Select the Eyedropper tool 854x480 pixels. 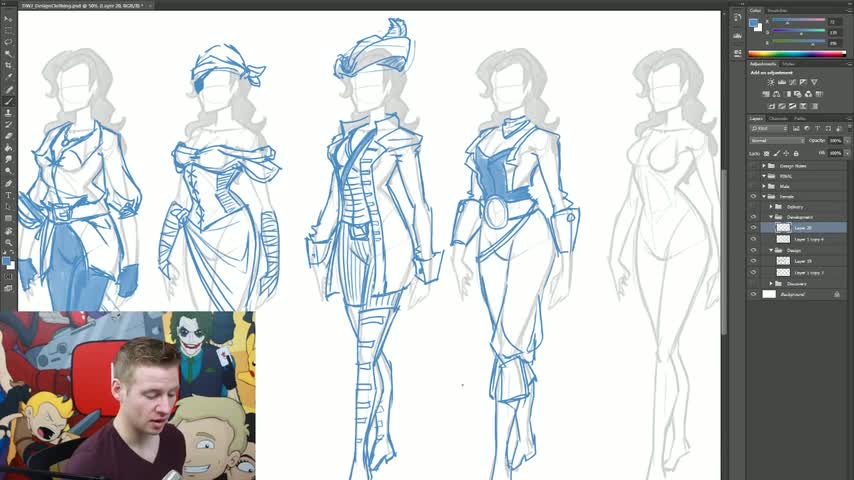(x=8, y=77)
